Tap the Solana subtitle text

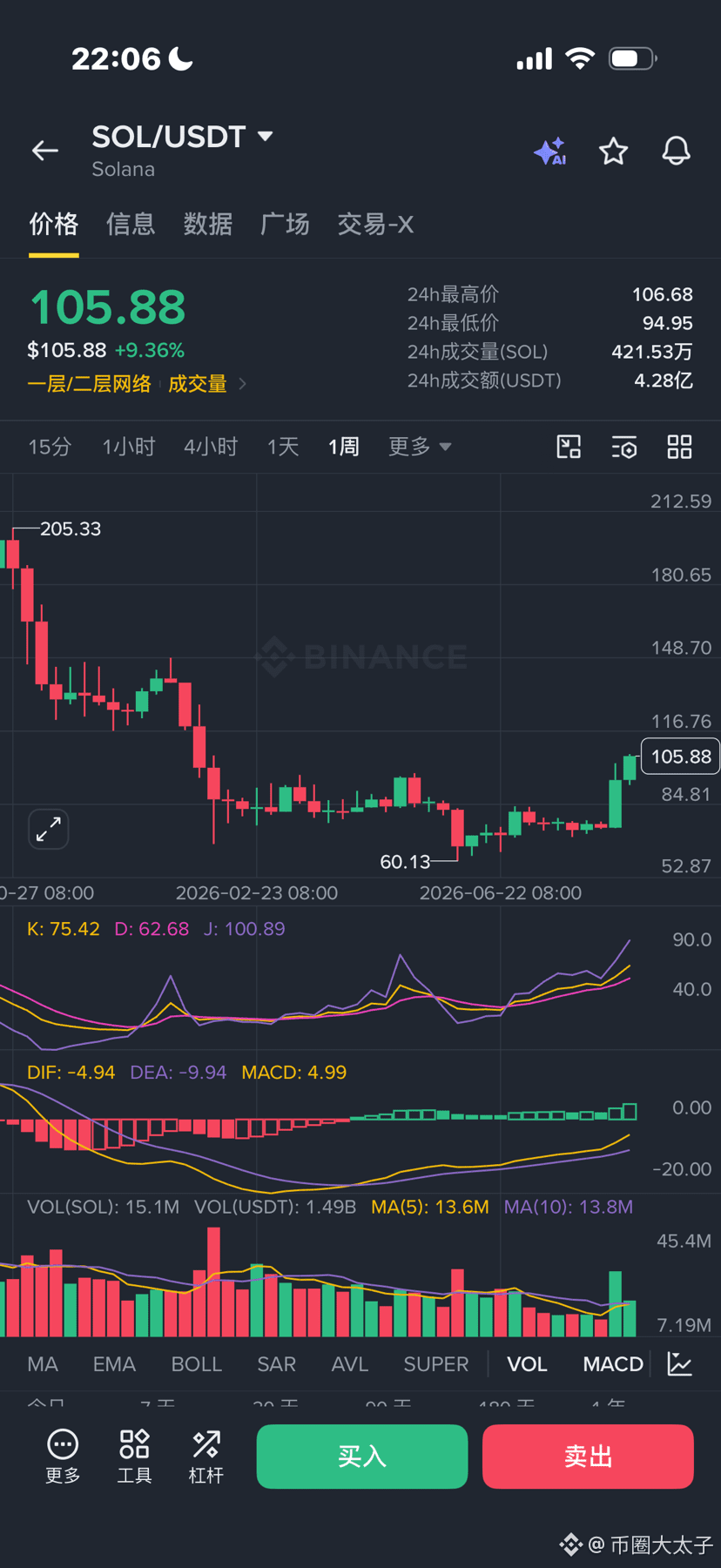(x=124, y=169)
